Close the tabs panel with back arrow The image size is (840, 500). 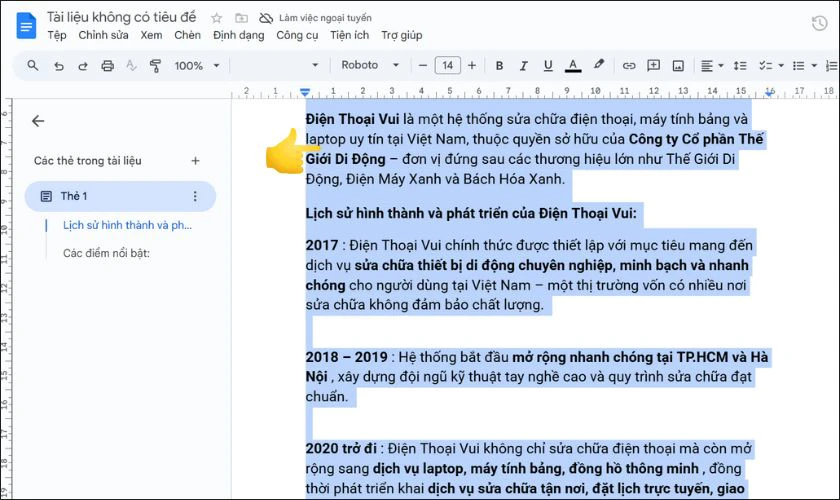coord(38,121)
